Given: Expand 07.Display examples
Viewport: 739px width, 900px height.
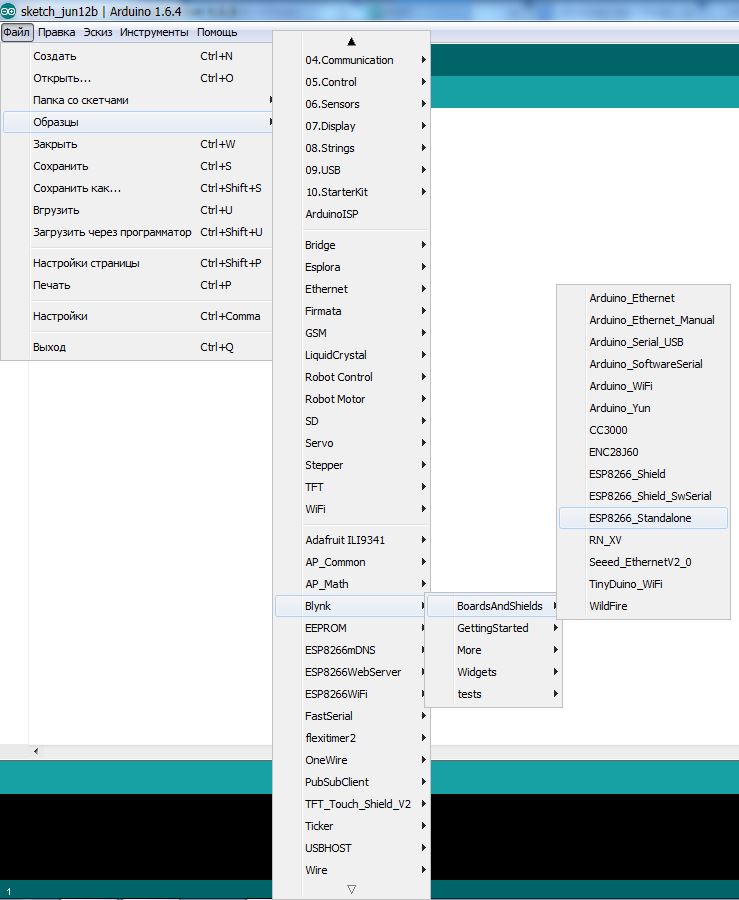Looking at the screenshot, I should click(352, 126).
